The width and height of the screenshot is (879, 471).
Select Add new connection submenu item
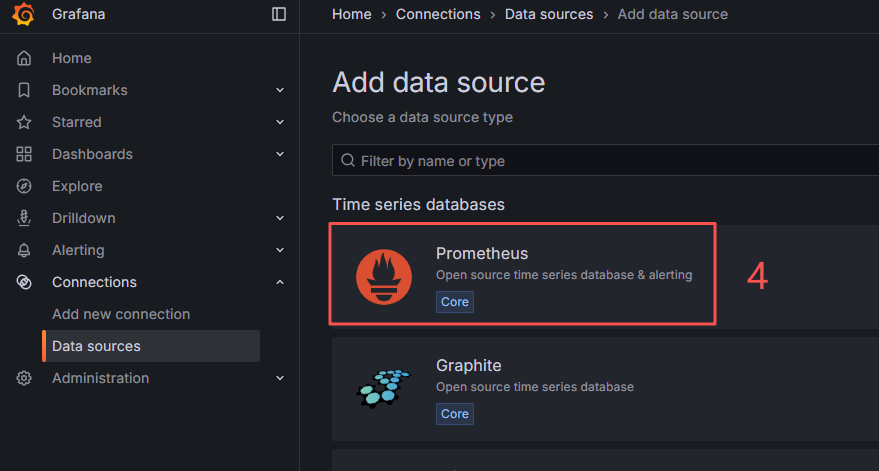pyautogui.click(x=121, y=314)
